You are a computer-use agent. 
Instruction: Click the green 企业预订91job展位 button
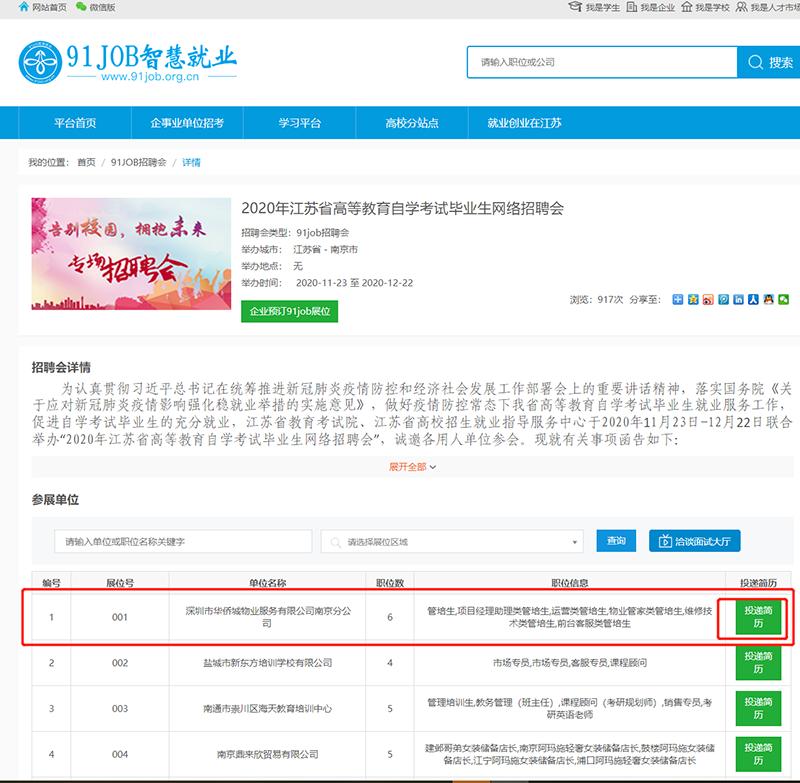coord(290,312)
